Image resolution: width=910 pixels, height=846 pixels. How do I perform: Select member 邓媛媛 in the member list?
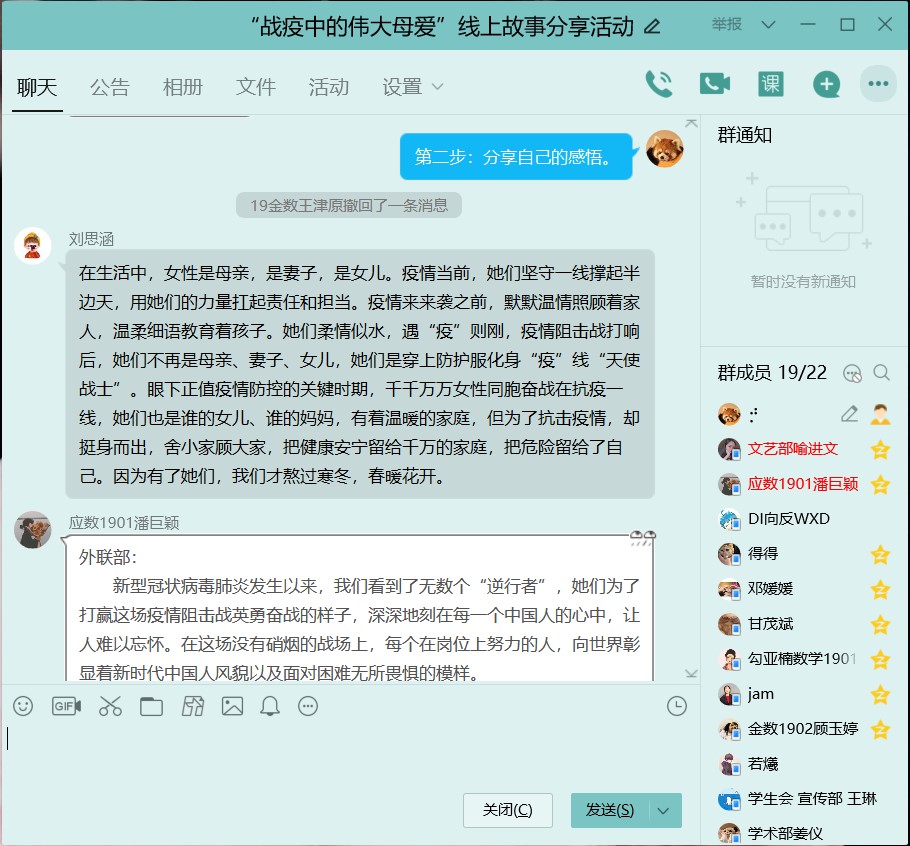tap(770, 589)
